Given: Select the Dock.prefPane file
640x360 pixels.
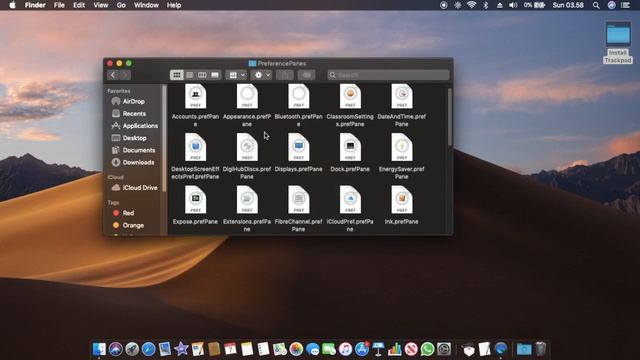Looking at the screenshot, I should [x=350, y=147].
